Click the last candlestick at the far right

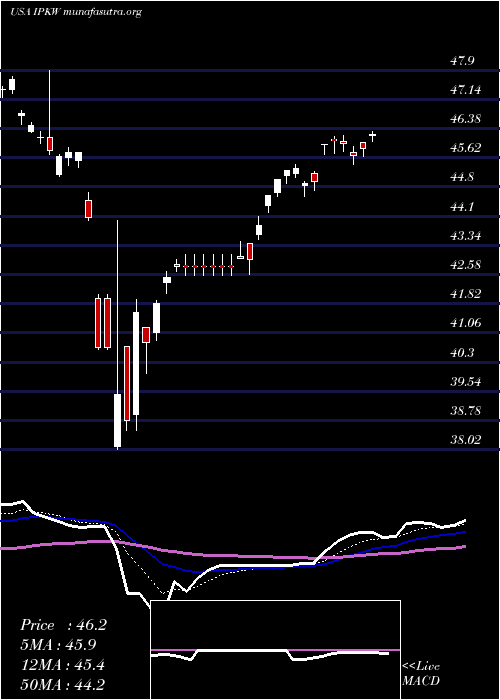(372, 136)
